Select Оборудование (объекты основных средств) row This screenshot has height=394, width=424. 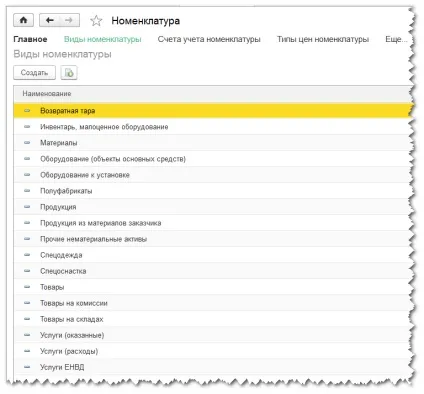(212, 159)
